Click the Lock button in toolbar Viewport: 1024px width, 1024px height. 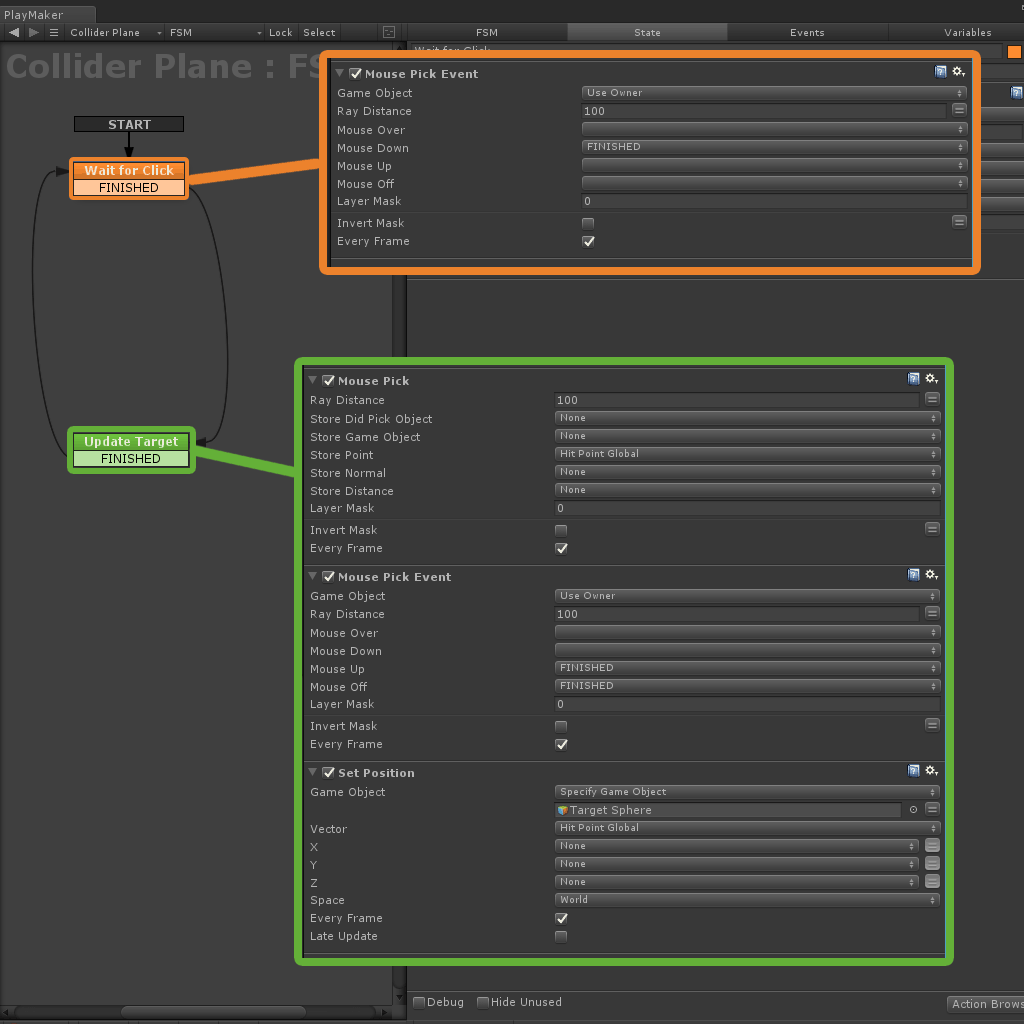click(x=280, y=32)
